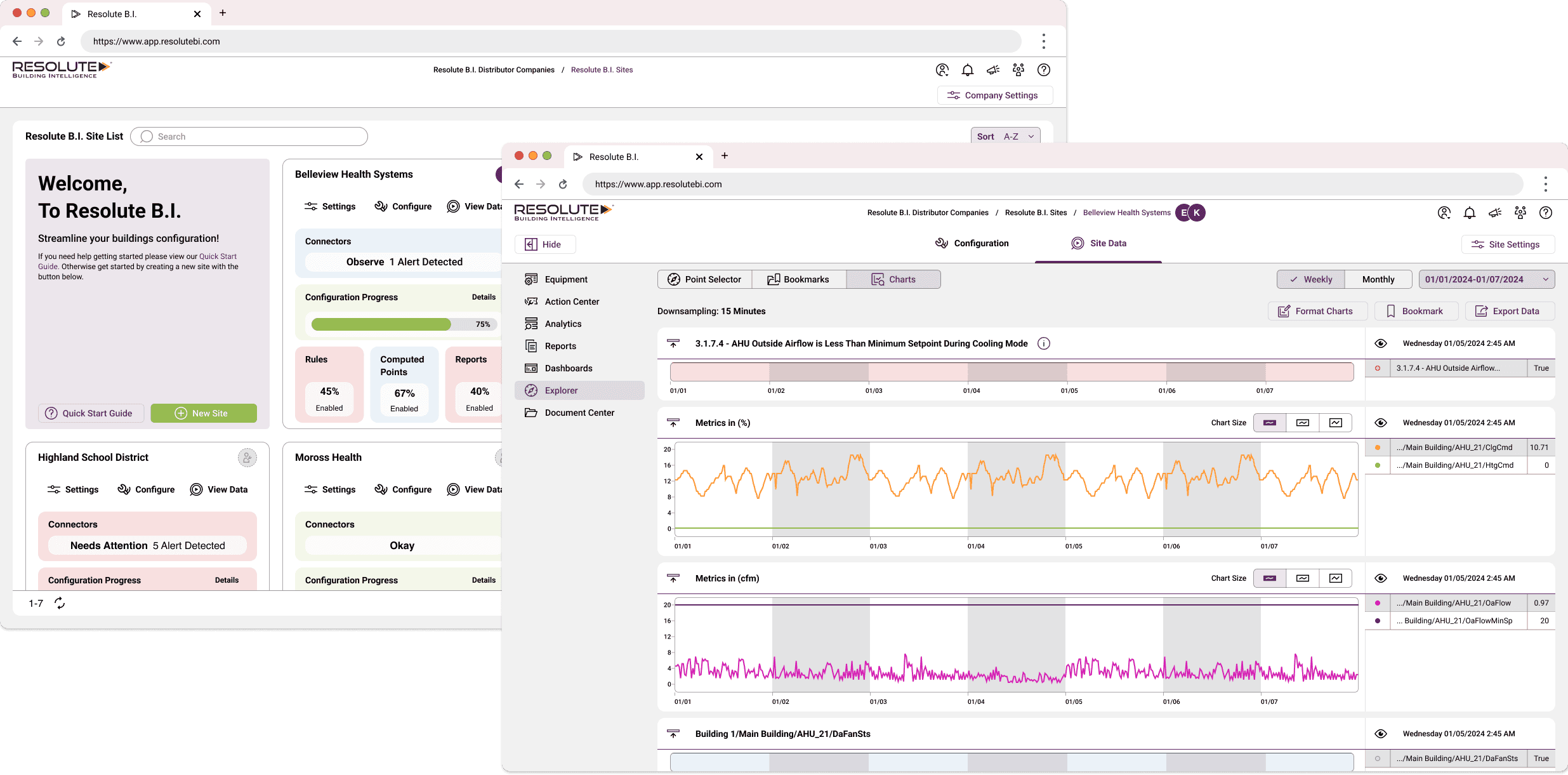
Task: Open Configure for Highland School District
Action: (146, 489)
